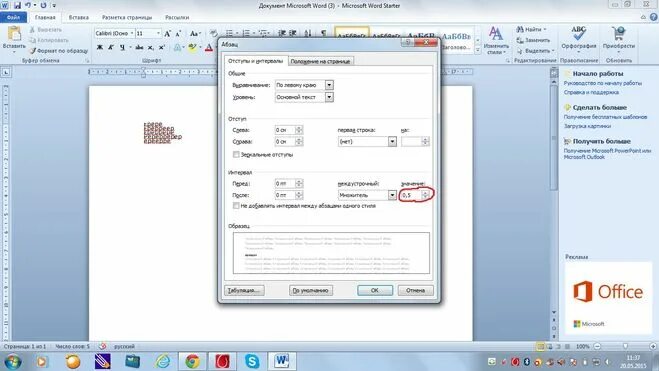
Task: Click the Перед spacing stepper arrows
Action: 299,183
